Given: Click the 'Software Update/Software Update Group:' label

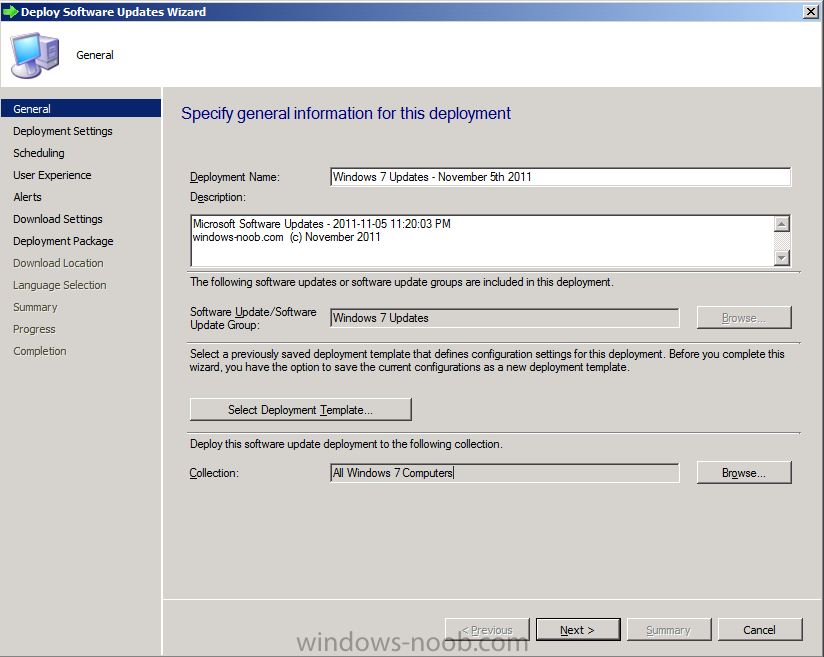Looking at the screenshot, I should point(253,319).
